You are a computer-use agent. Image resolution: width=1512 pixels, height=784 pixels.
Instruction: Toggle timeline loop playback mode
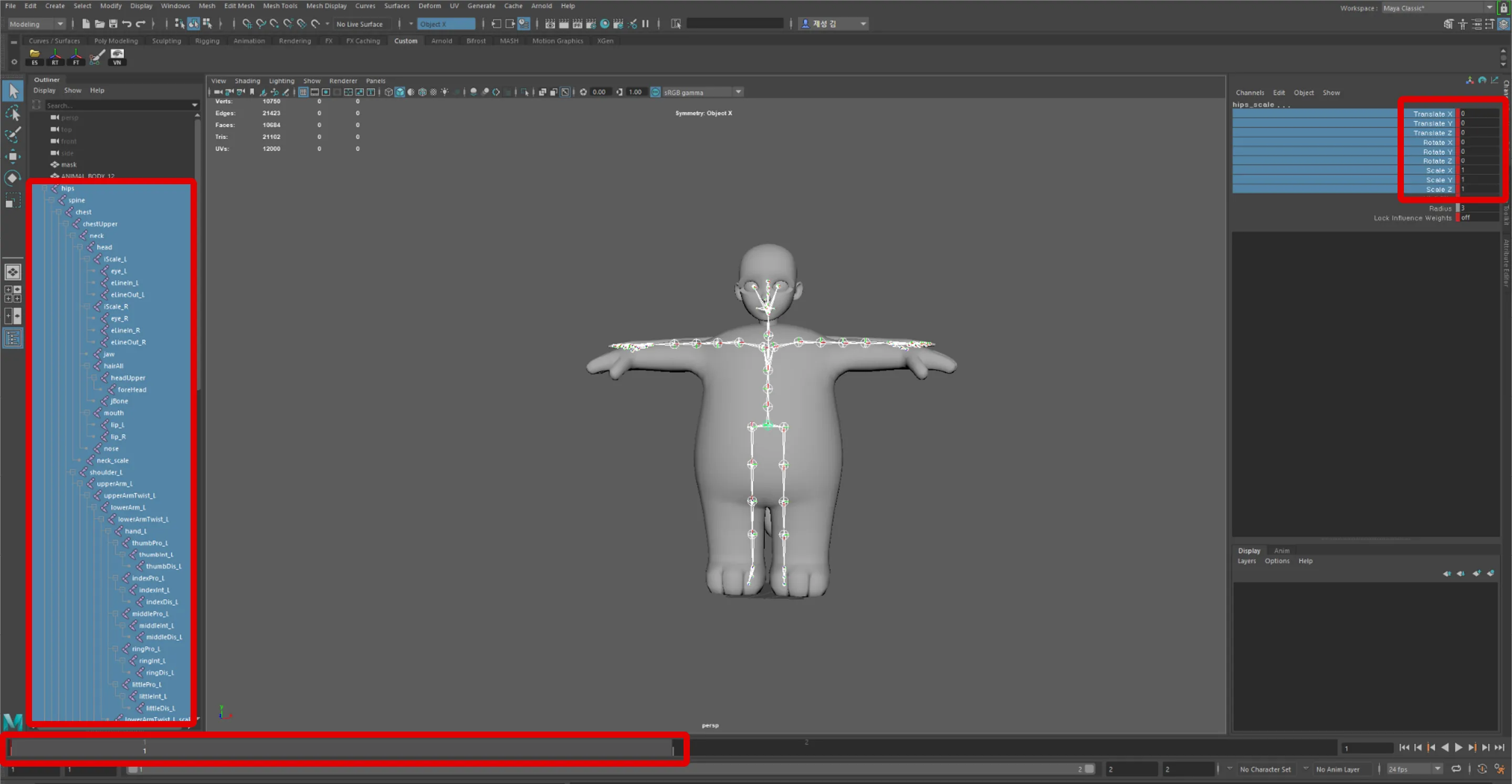pos(1456,769)
